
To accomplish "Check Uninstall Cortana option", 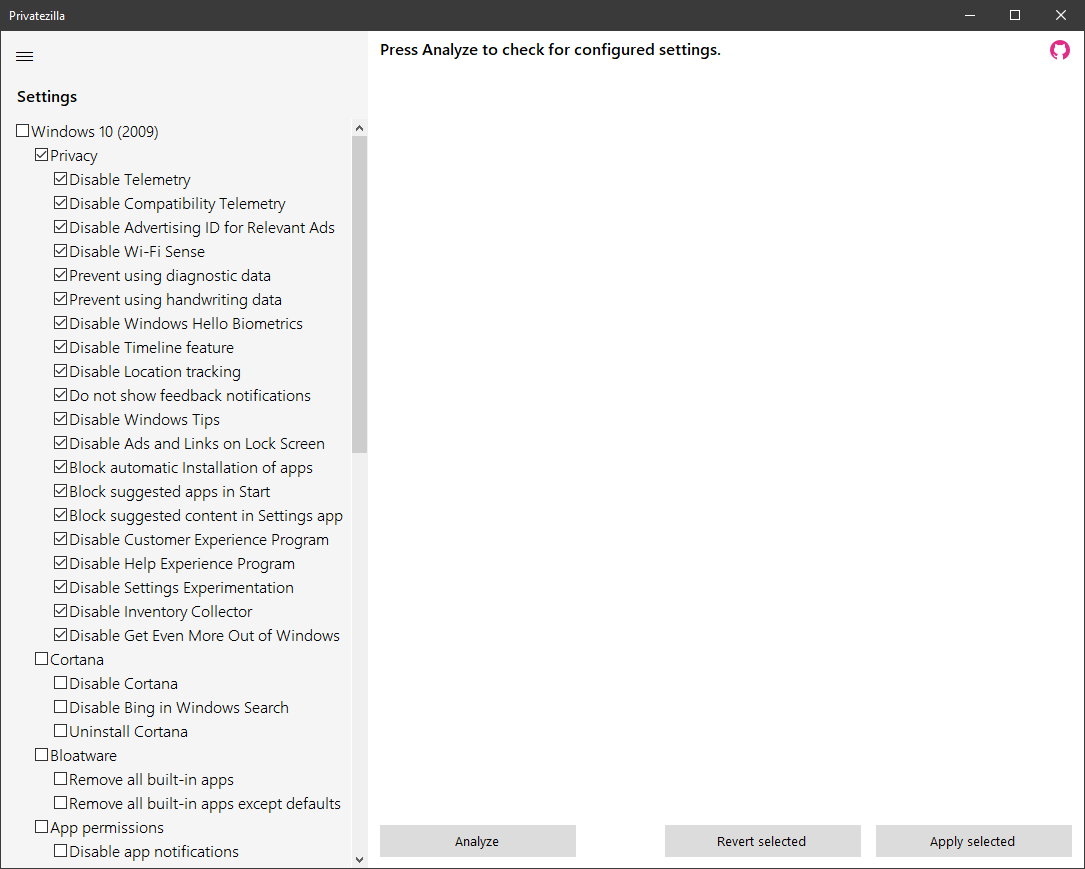I will (x=61, y=732).
